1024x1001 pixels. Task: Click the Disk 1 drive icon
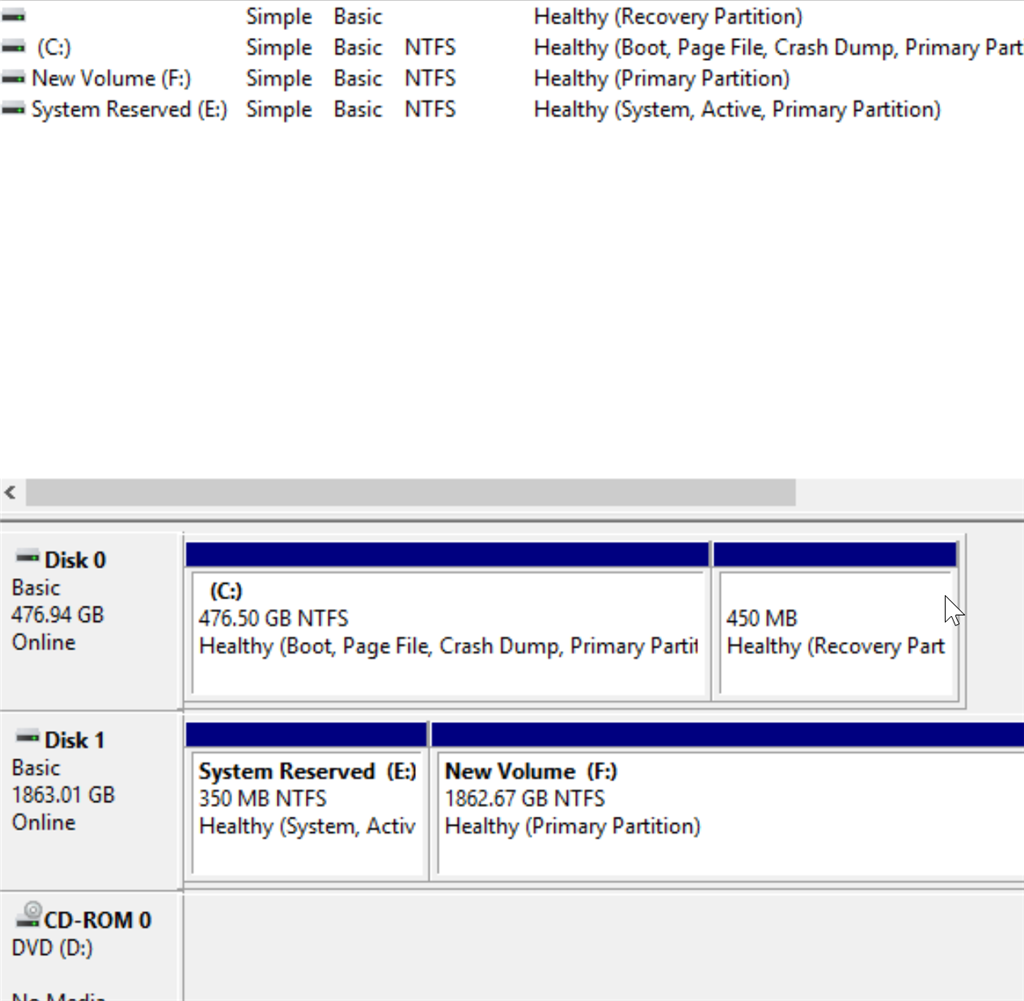coord(27,737)
